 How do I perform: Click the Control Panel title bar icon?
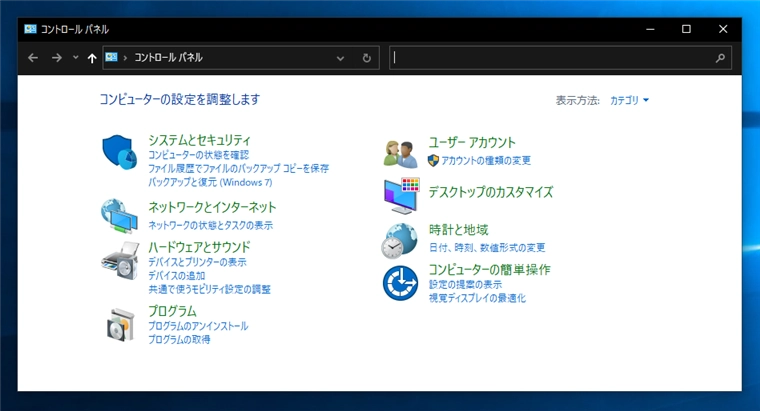[31, 29]
